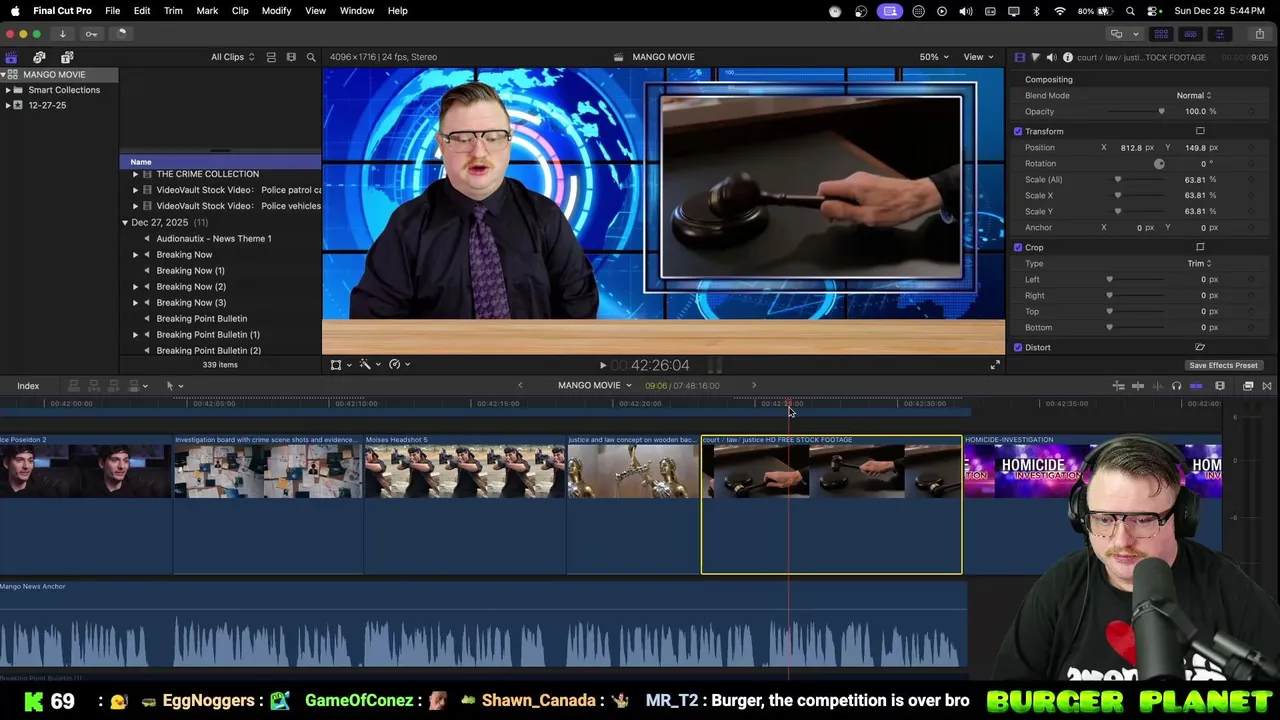Image resolution: width=1280 pixels, height=720 pixels.
Task: Click the browser search magnifier
Action: [x=311, y=57]
